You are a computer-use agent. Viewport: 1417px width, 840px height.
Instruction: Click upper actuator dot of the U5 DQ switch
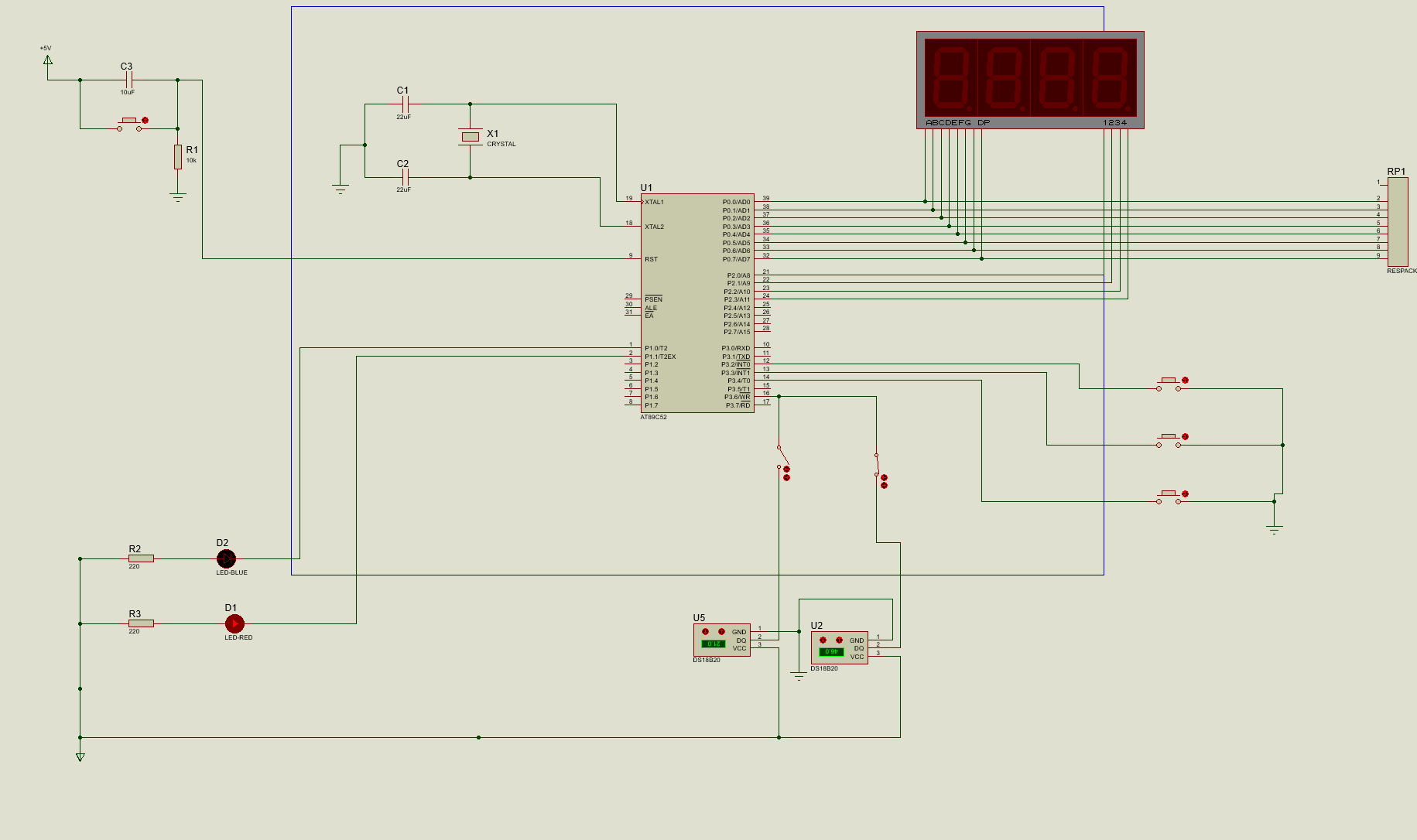(x=786, y=470)
